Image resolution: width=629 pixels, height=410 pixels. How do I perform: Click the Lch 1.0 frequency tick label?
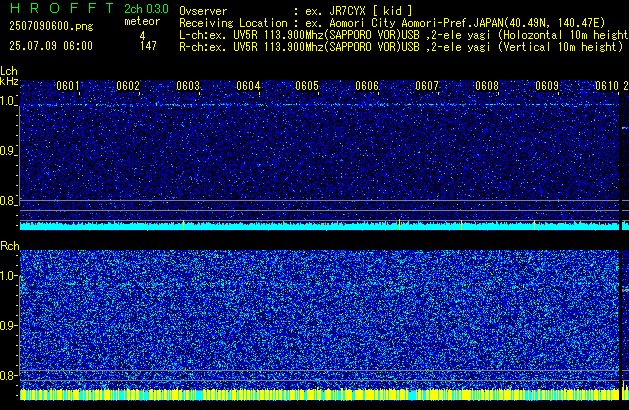point(8,101)
